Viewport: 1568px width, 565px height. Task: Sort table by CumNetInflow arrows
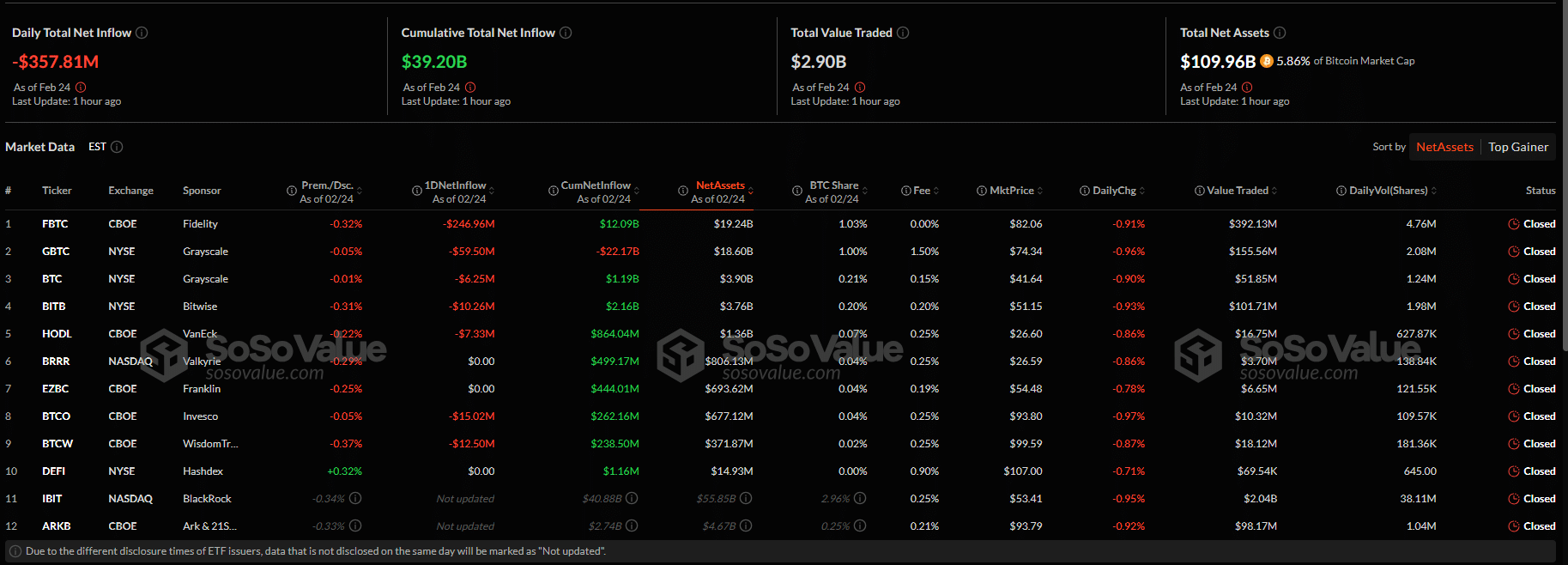(637, 191)
